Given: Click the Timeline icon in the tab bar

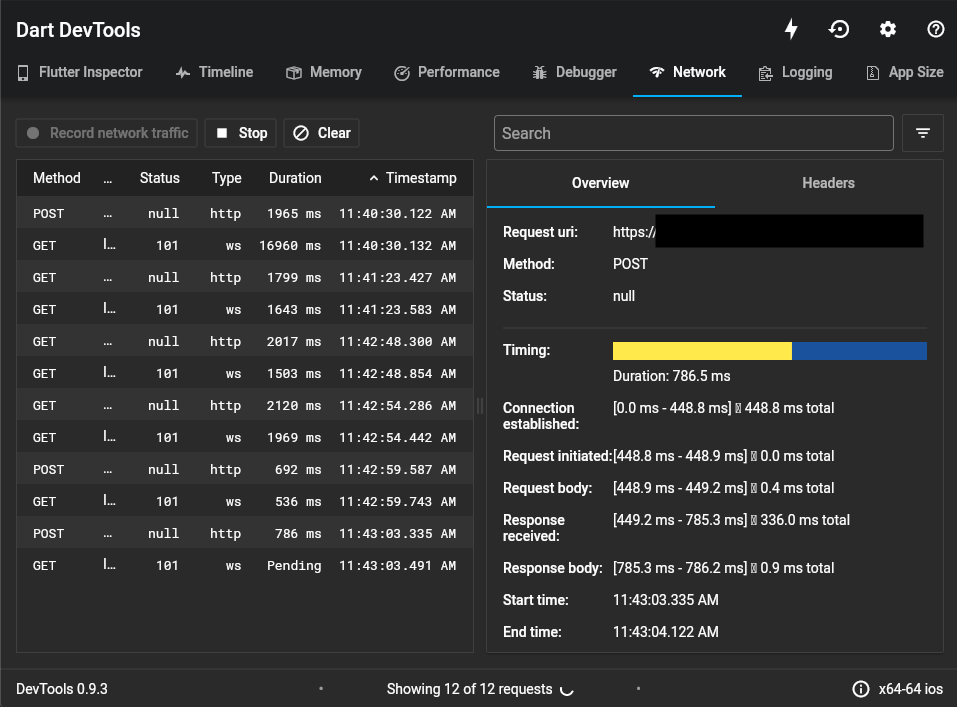Looking at the screenshot, I should coord(182,72).
